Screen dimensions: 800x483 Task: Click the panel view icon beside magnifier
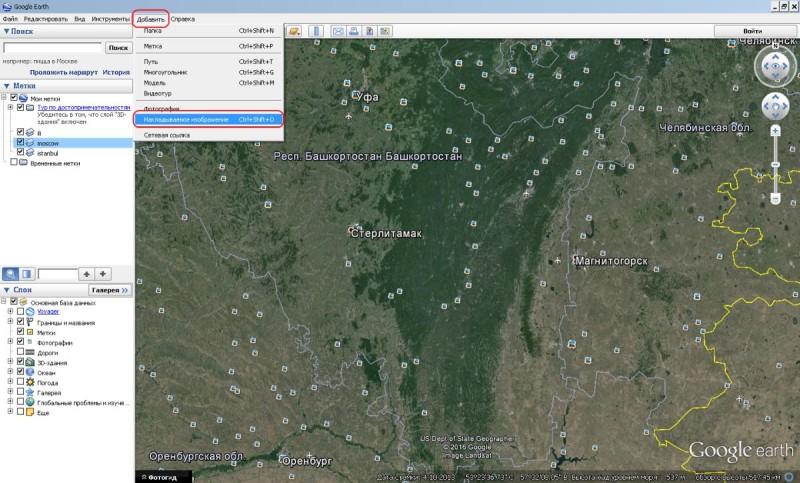27,274
